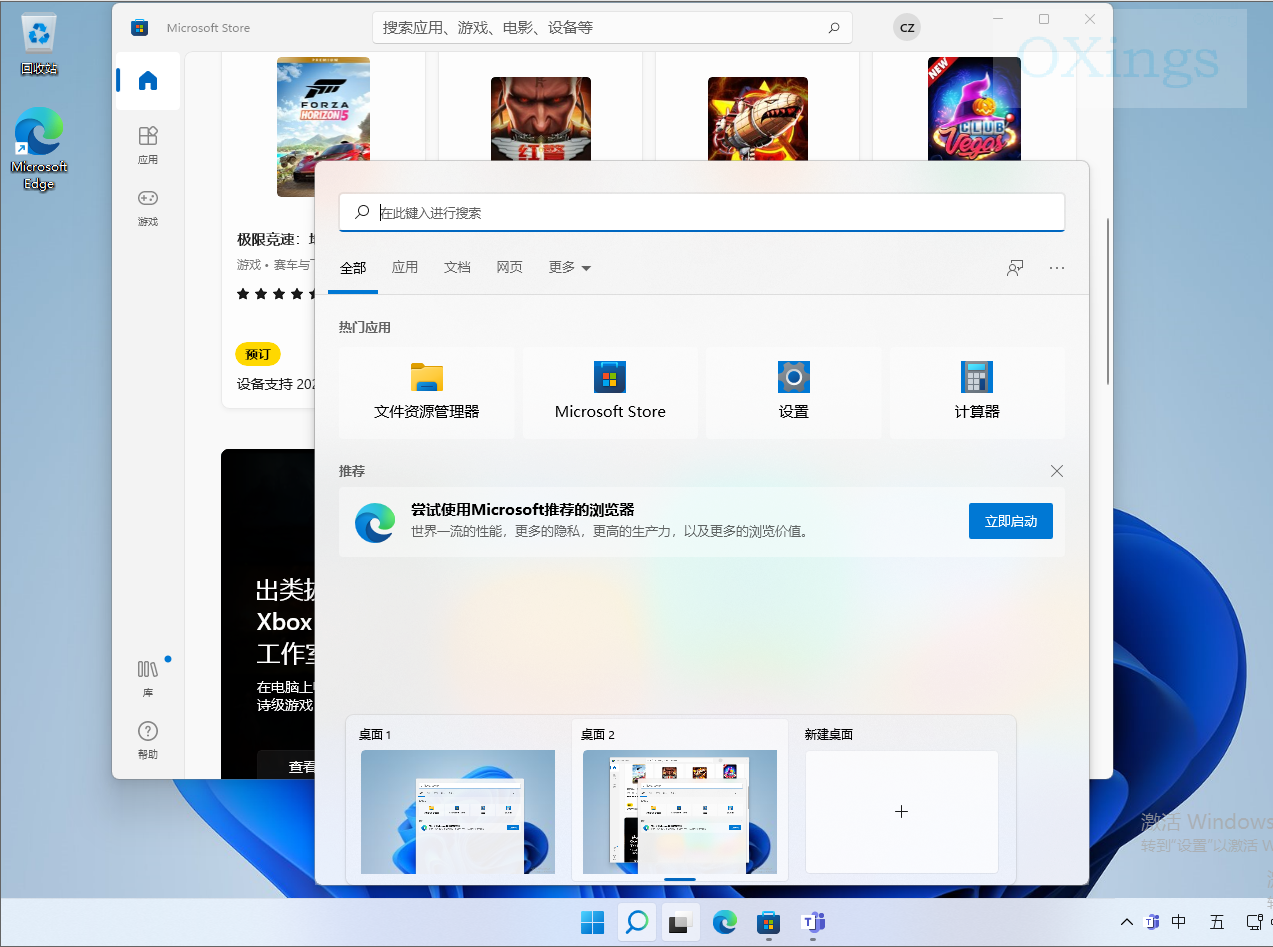Click the search panel's vertical scrollbar
This screenshot has width=1273, height=947.
tap(1108, 300)
